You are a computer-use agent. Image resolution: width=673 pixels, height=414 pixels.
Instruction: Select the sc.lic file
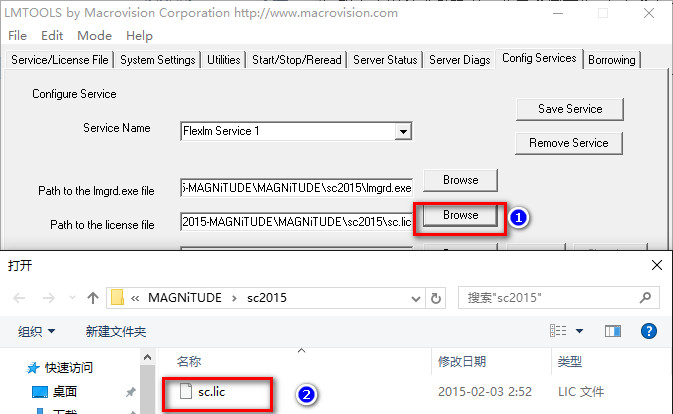(211, 392)
